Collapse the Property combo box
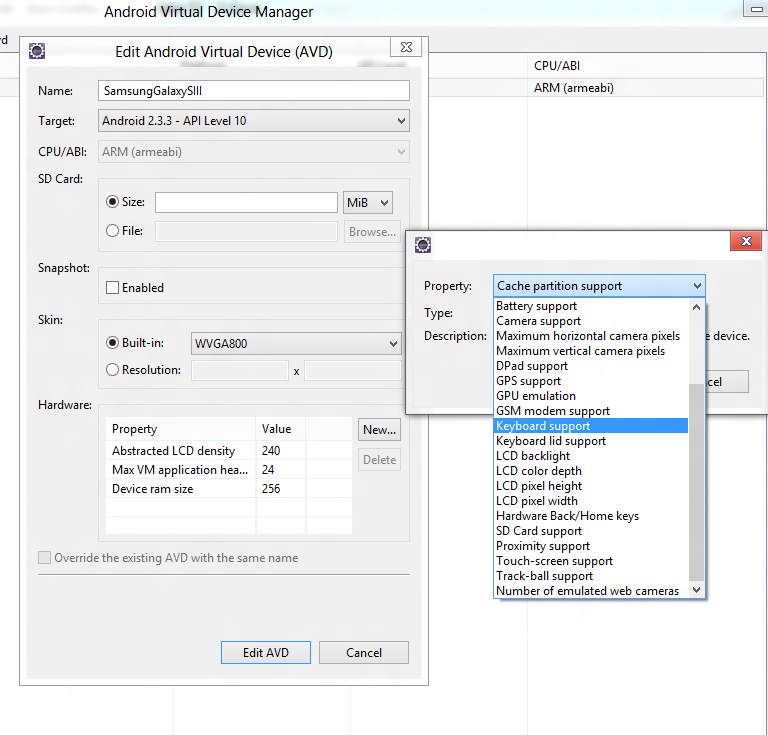The width and height of the screenshot is (768, 735). 599,285
